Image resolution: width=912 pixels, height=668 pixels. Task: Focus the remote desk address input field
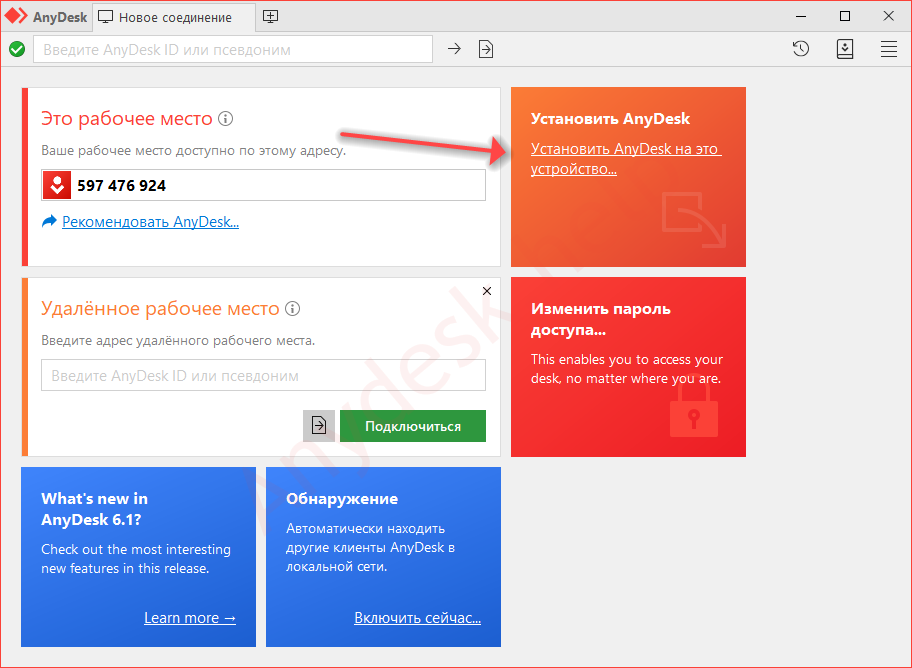(x=263, y=375)
